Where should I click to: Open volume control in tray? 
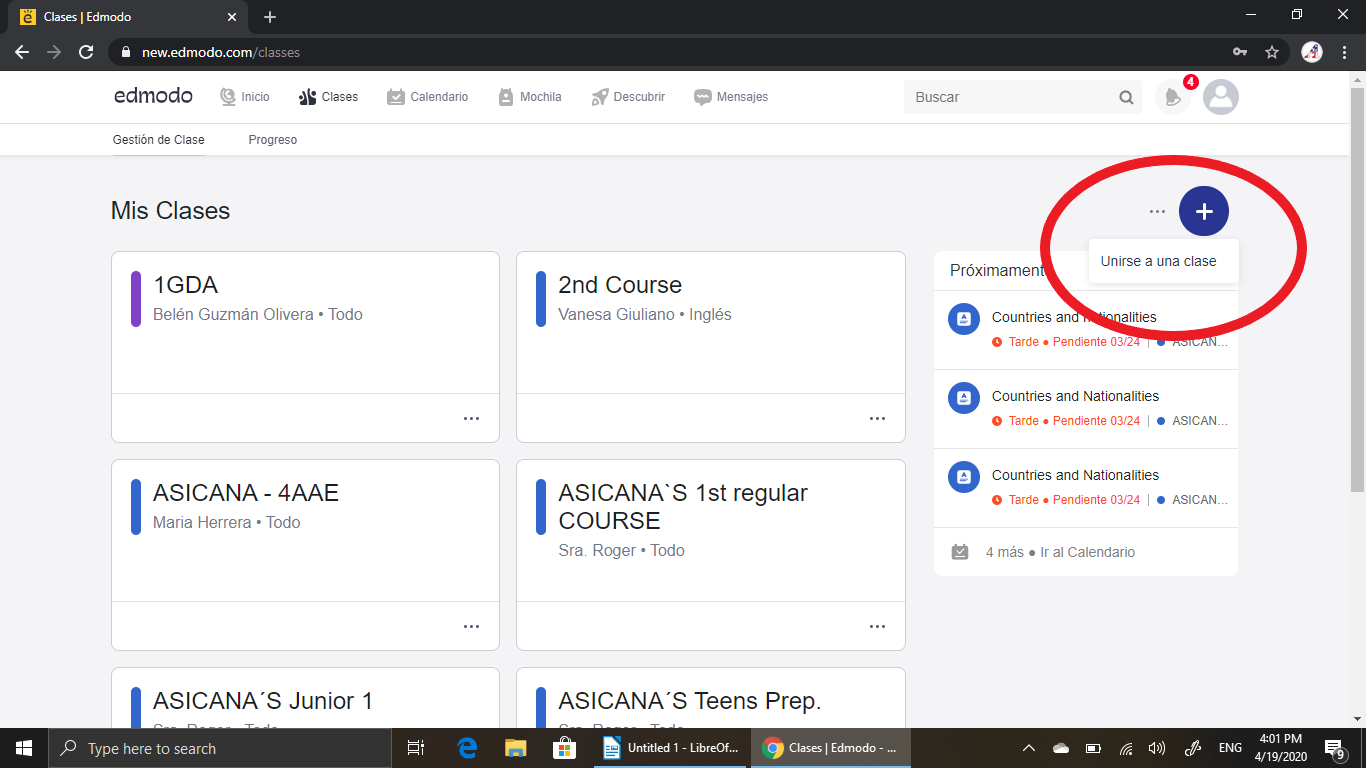[x=1157, y=748]
